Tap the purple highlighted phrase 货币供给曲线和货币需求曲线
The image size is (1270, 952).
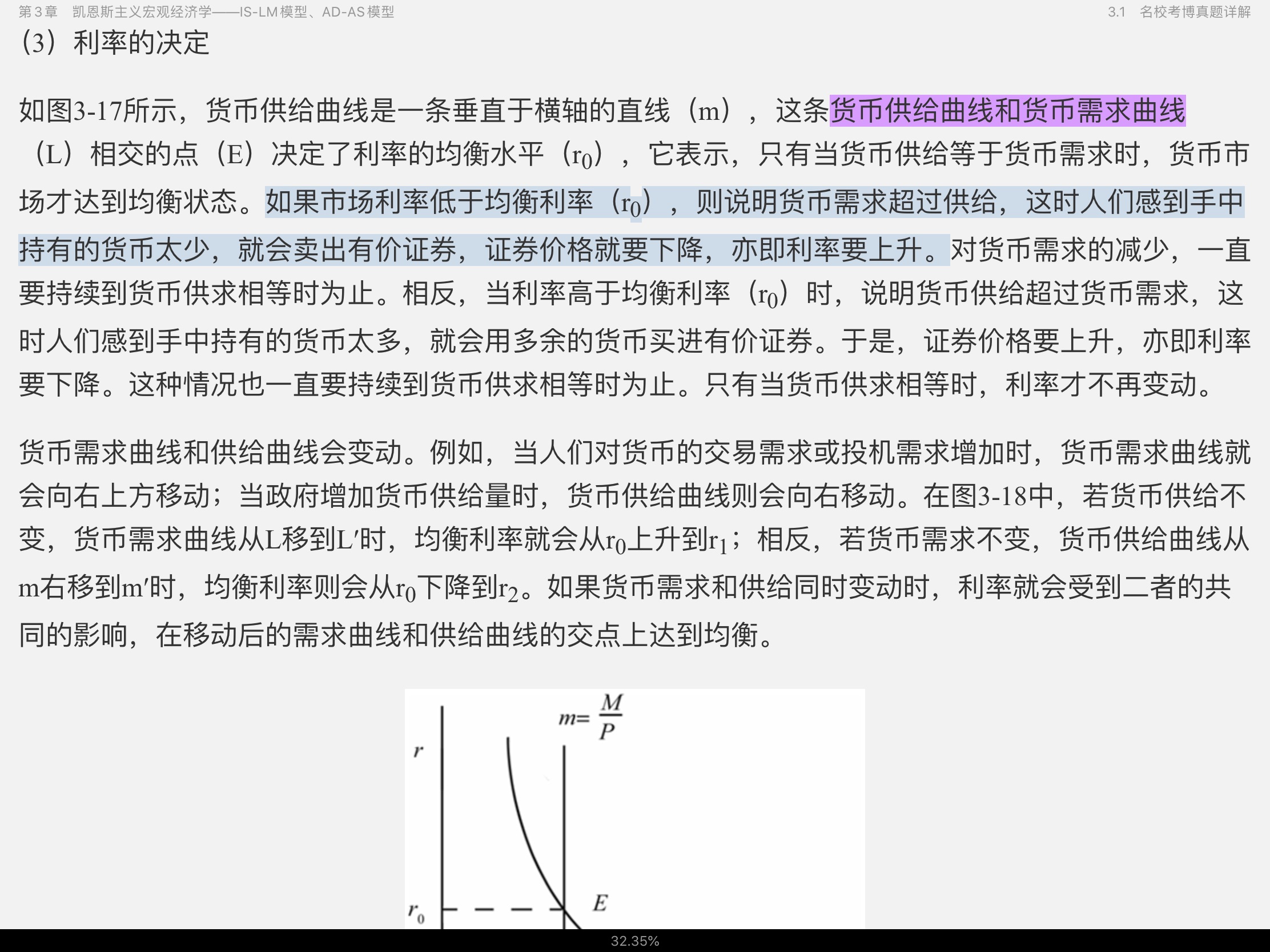pyautogui.click(x=1008, y=110)
